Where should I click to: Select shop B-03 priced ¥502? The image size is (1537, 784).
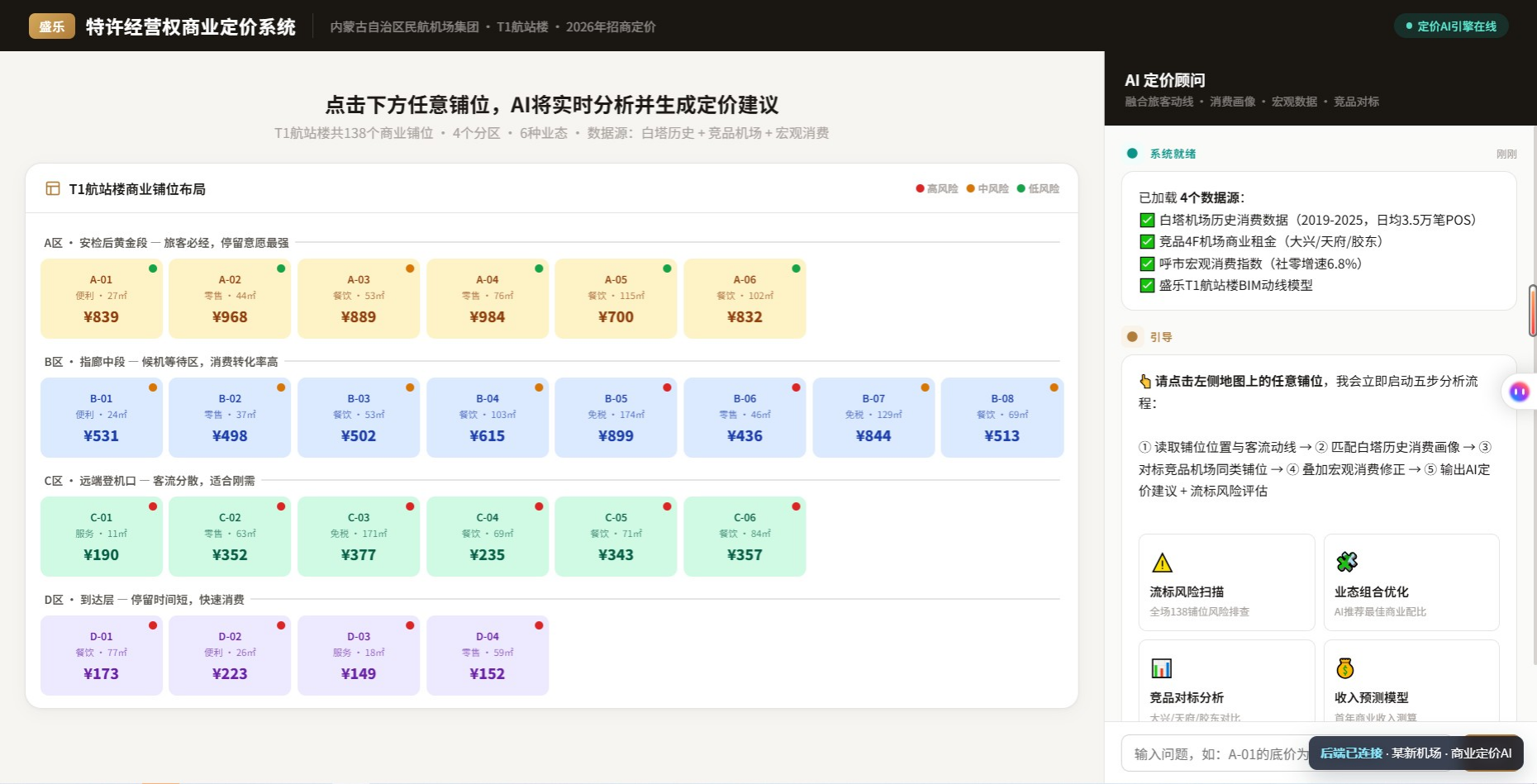click(x=359, y=417)
